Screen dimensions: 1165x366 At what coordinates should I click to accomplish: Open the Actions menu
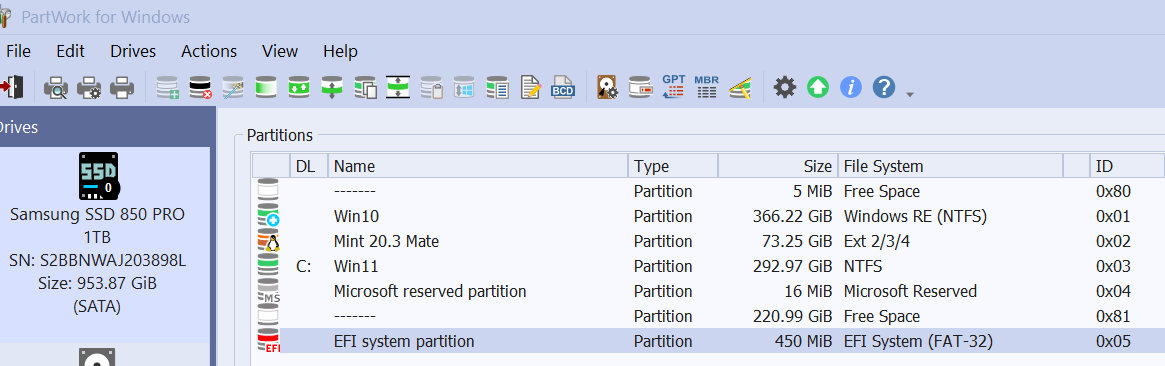209,51
